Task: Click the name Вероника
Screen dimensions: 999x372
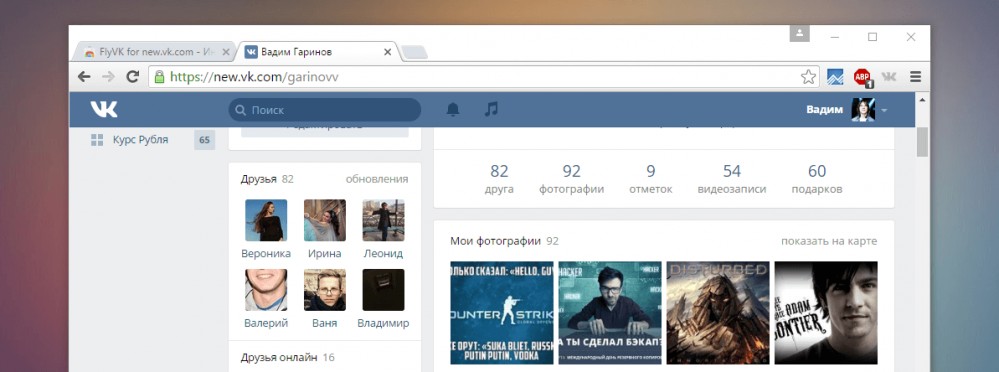Action: [x=266, y=254]
